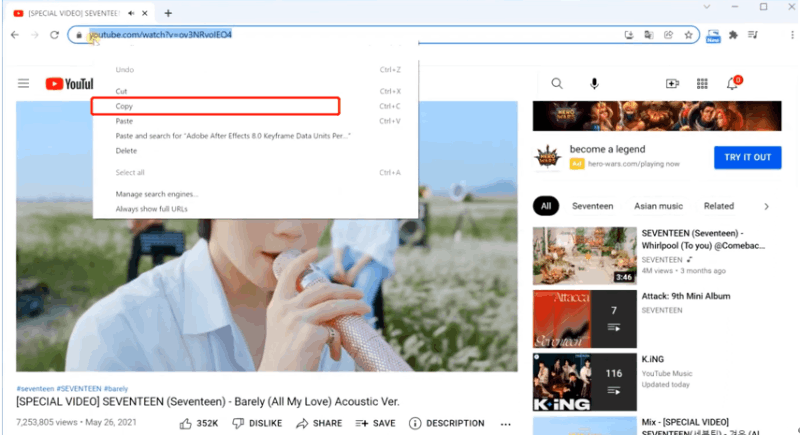The image size is (800, 435).
Task: Open the Attack: 9th Mini Album title
Action: click(x=686, y=296)
